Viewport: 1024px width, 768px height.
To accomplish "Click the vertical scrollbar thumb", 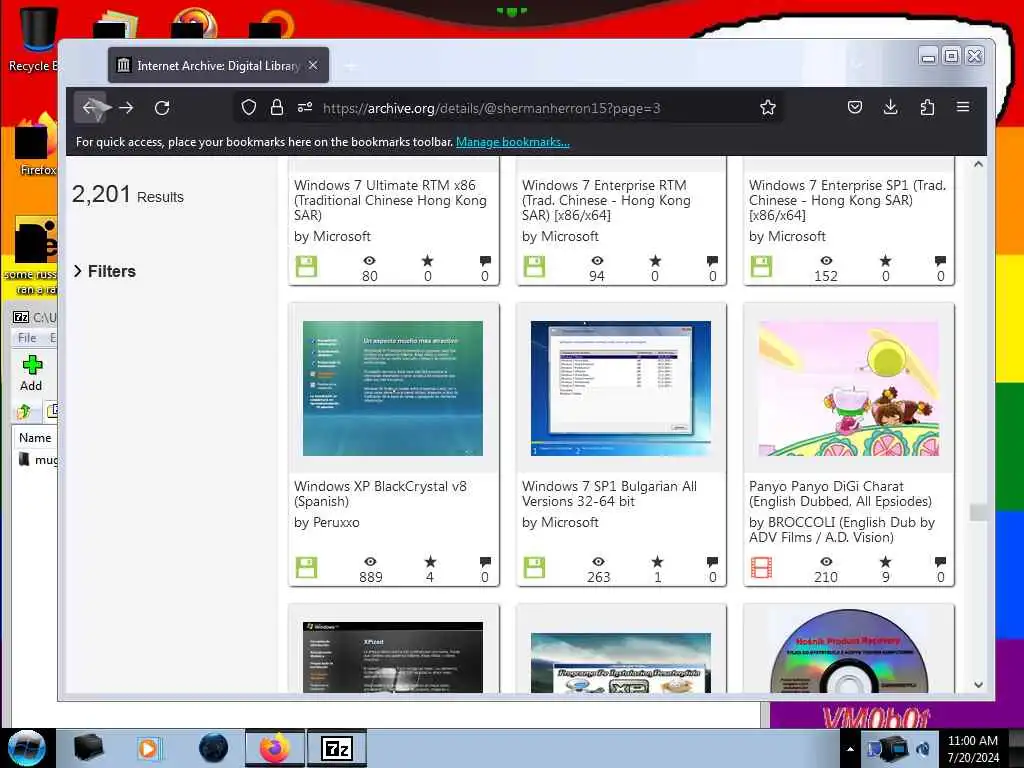I will (978, 512).
